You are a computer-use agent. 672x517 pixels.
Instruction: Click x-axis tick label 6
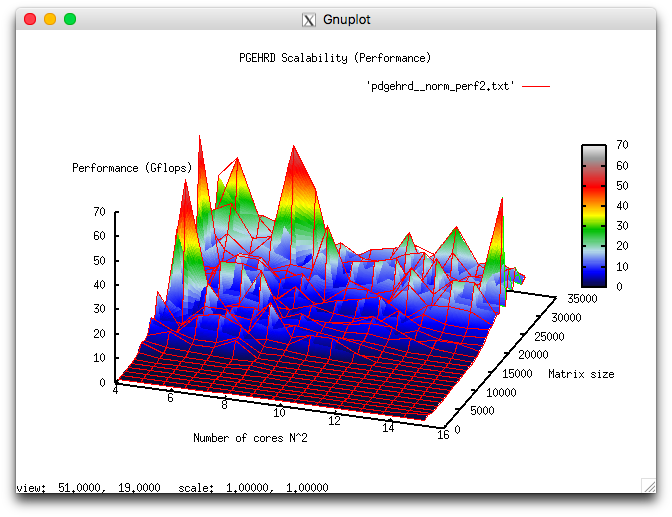tap(170, 398)
